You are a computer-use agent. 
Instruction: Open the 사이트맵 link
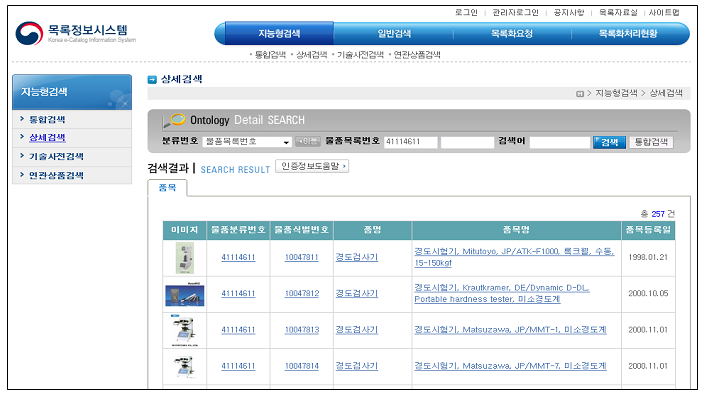point(664,12)
